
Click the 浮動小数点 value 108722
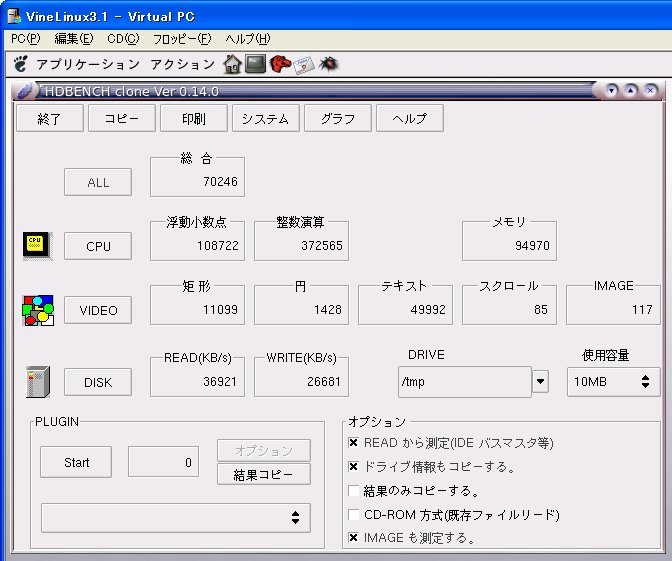(x=217, y=246)
